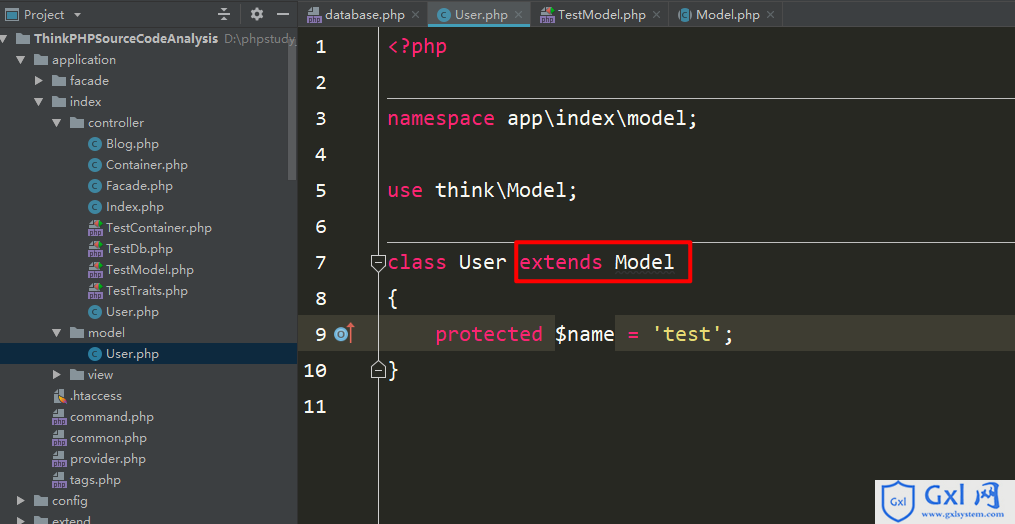Close the User.php tab
This screenshot has width=1015, height=524.
[x=519, y=15]
